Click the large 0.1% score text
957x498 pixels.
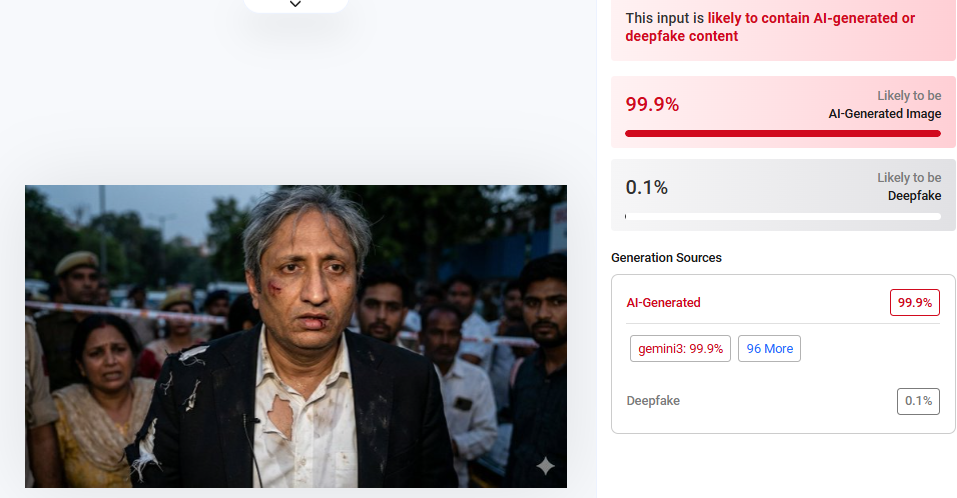click(x=646, y=187)
